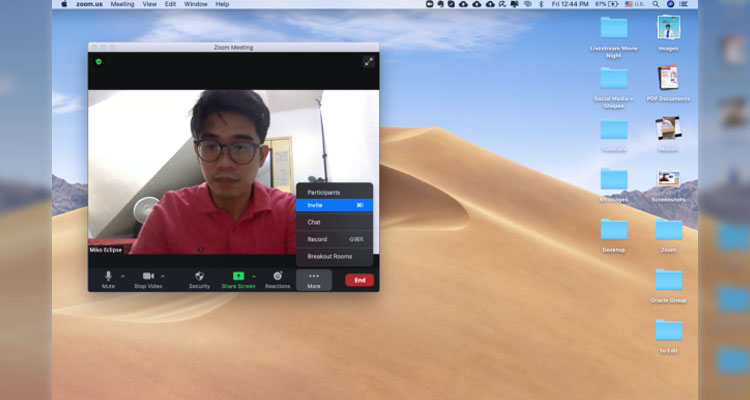The height and width of the screenshot is (400, 750).
Task: Open the Window menu in menu bar
Action: pyautogui.click(x=196, y=4)
